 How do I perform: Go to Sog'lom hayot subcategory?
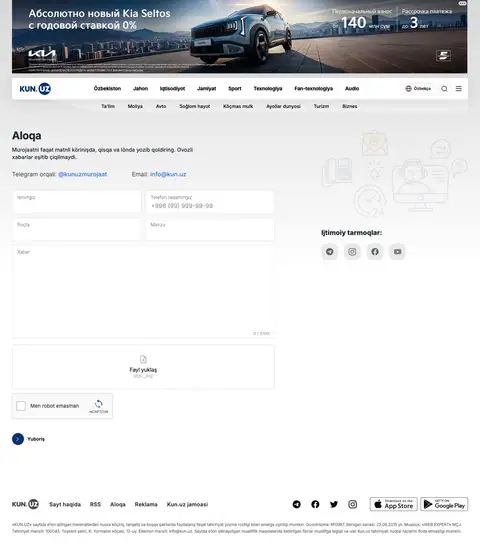pos(195,106)
